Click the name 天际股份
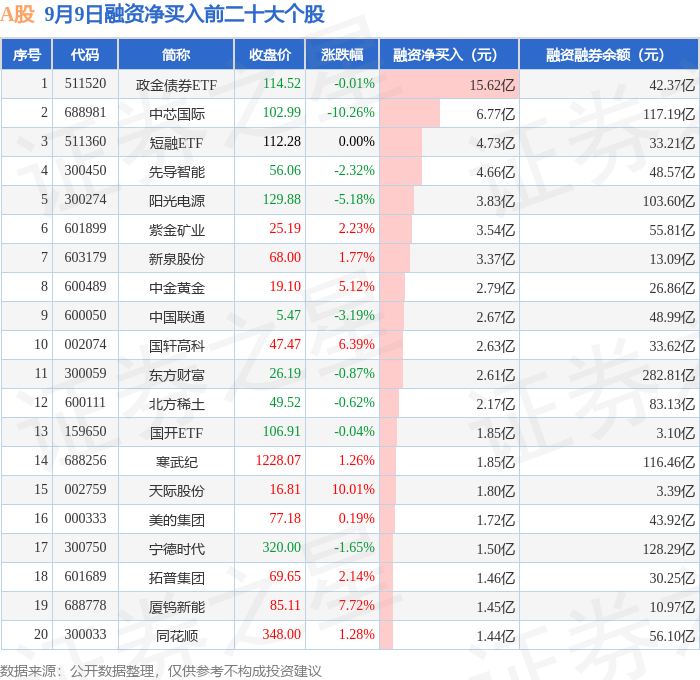 (x=177, y=491)
